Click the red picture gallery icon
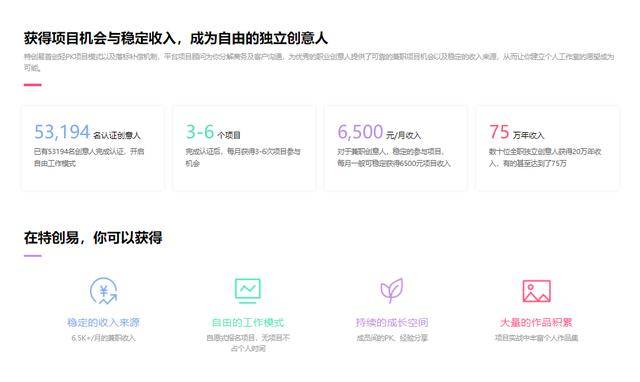 coord(536,291)
